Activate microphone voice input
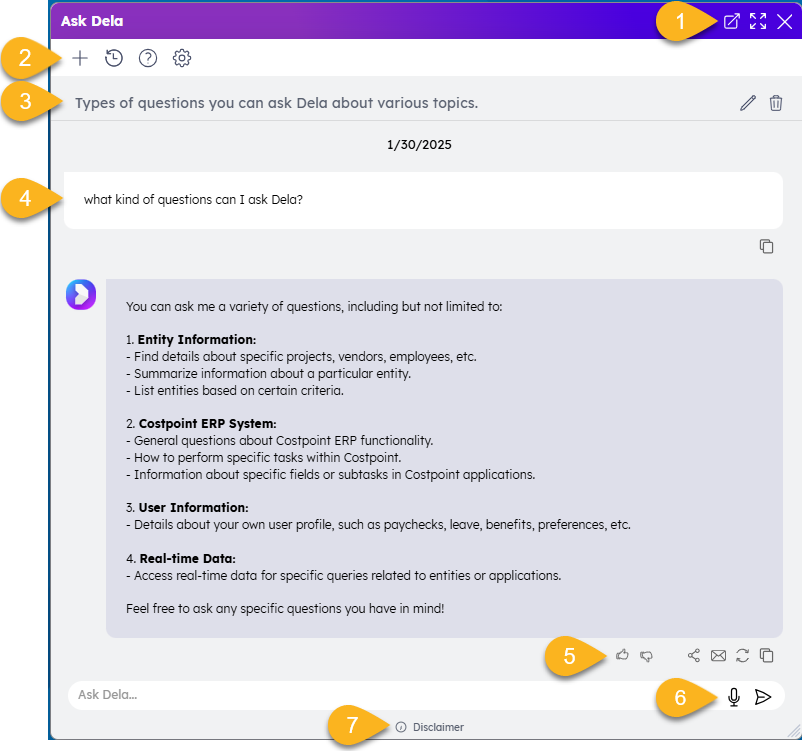 (734, 697)
